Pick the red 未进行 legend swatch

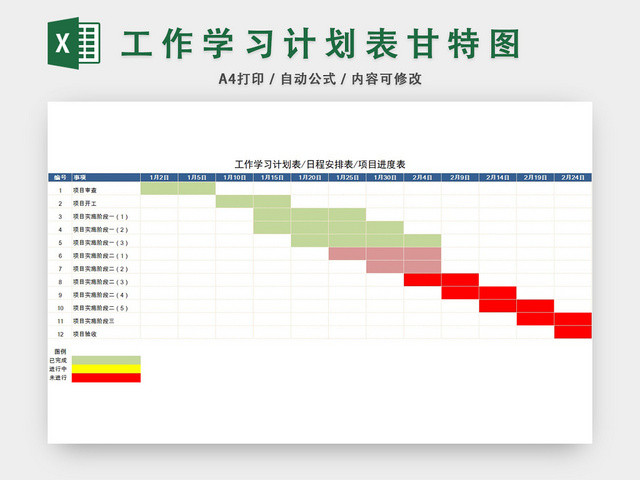(x=106, y=378)
